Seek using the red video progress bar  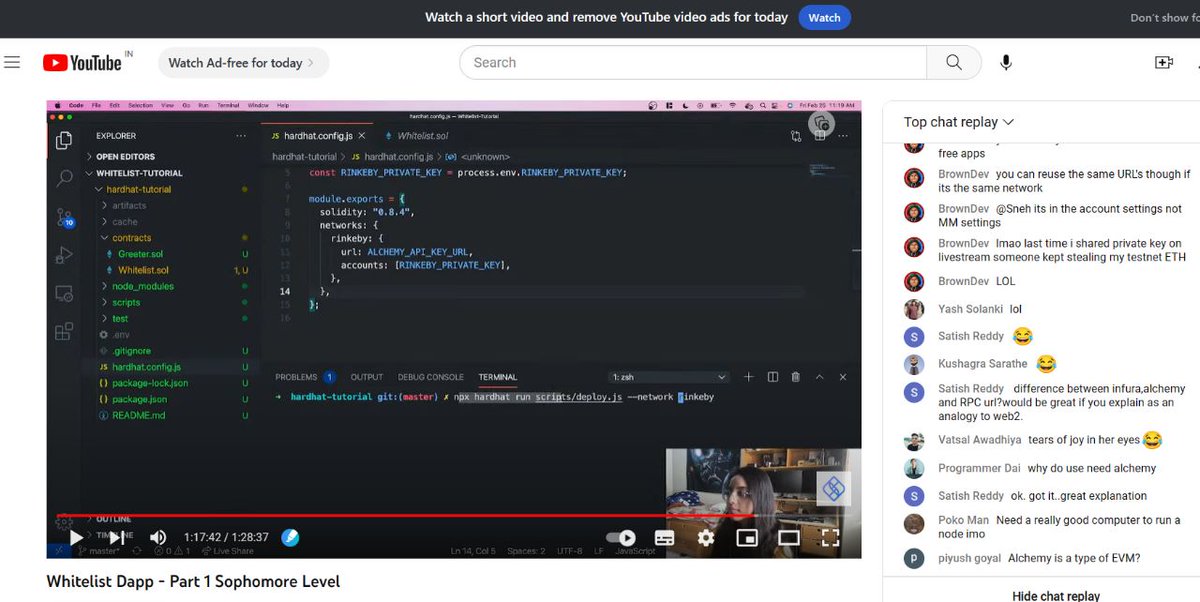pyautogui.click(x=454, y=516)
